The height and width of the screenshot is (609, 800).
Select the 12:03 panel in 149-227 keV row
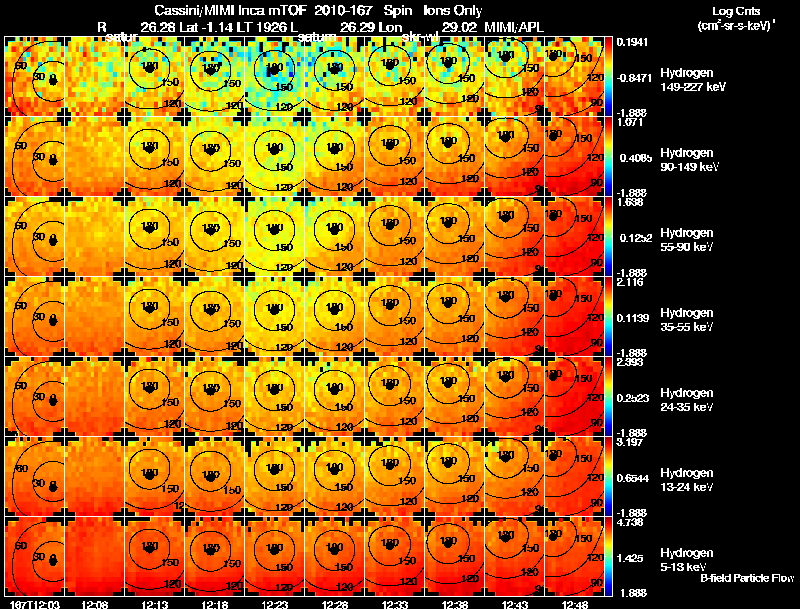tap(35, 77)
